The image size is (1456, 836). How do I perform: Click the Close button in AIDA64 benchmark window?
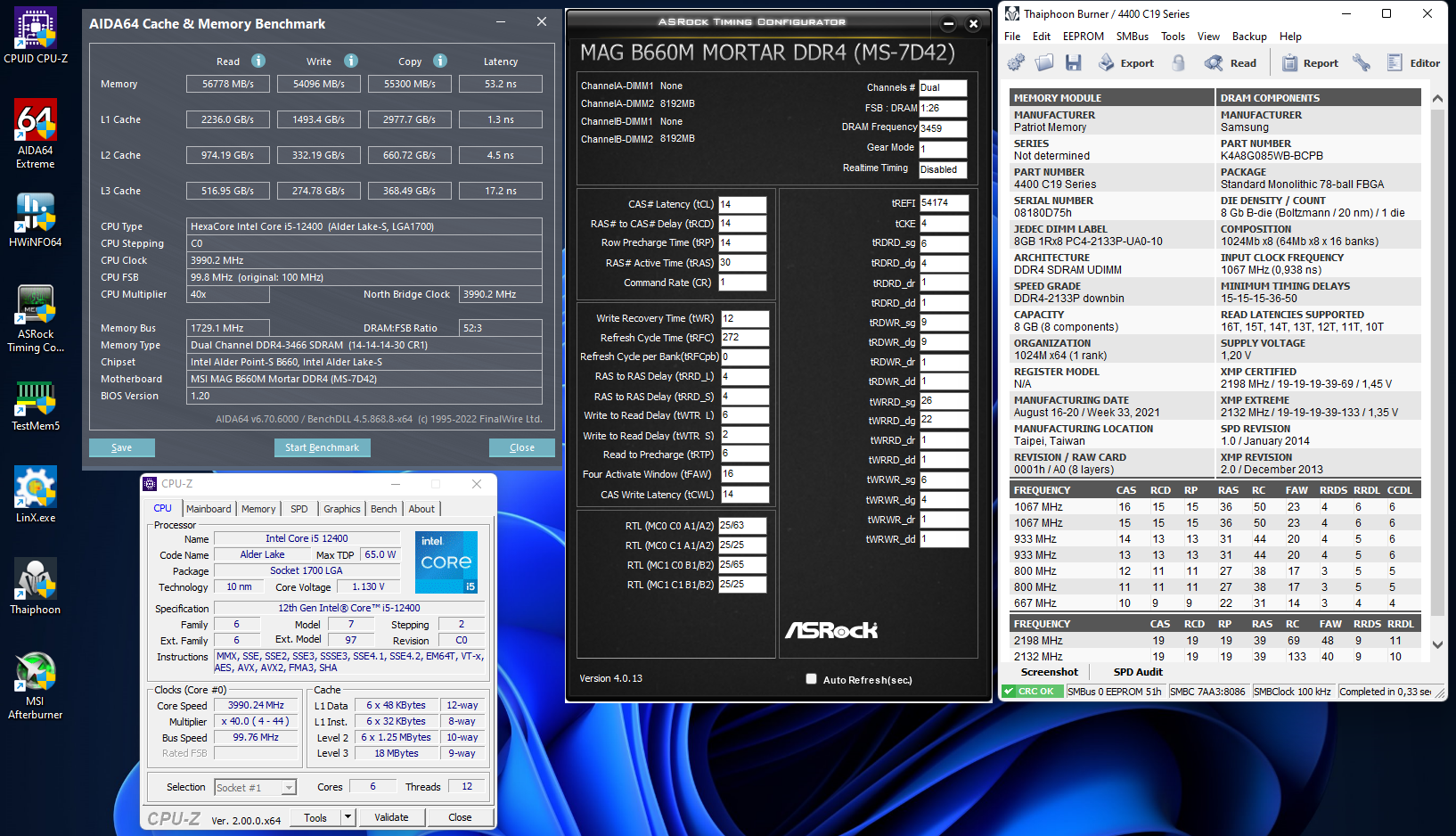pyautogui.click(x=522, y=447)
